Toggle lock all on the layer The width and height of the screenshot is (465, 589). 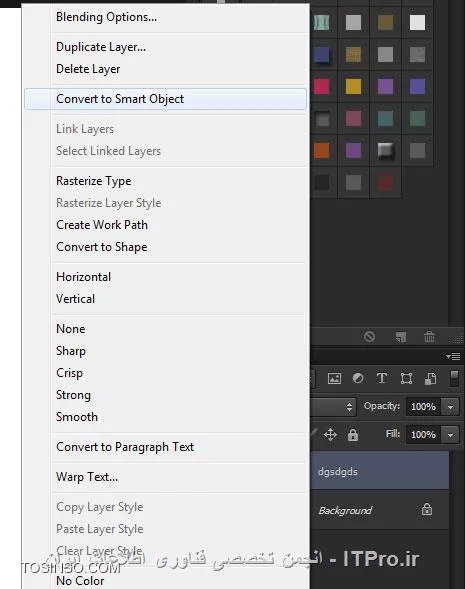[x=353, y=435]
